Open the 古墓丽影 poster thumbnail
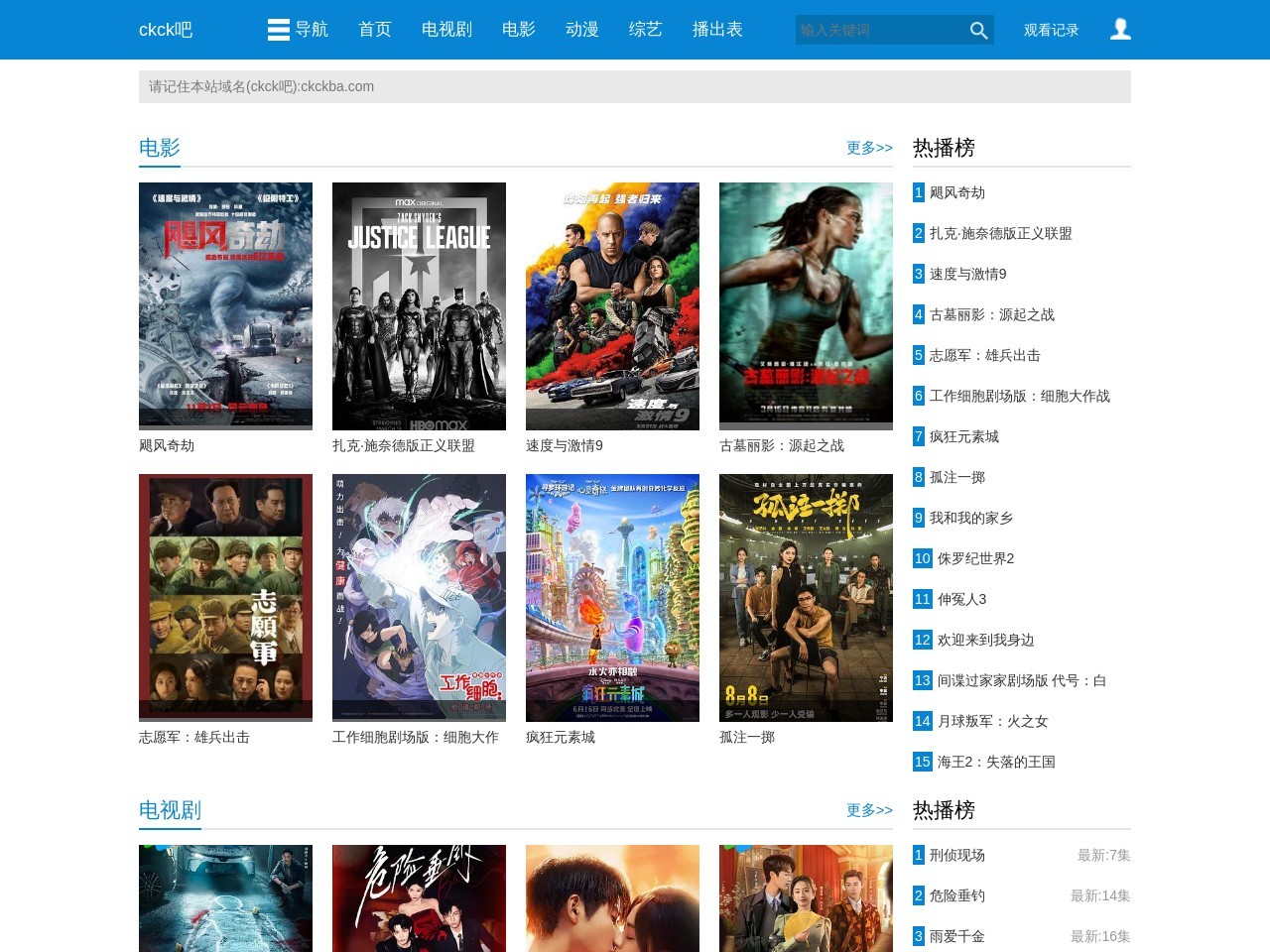Screen dimensions: 1270x952 click(x=806, y=306)
